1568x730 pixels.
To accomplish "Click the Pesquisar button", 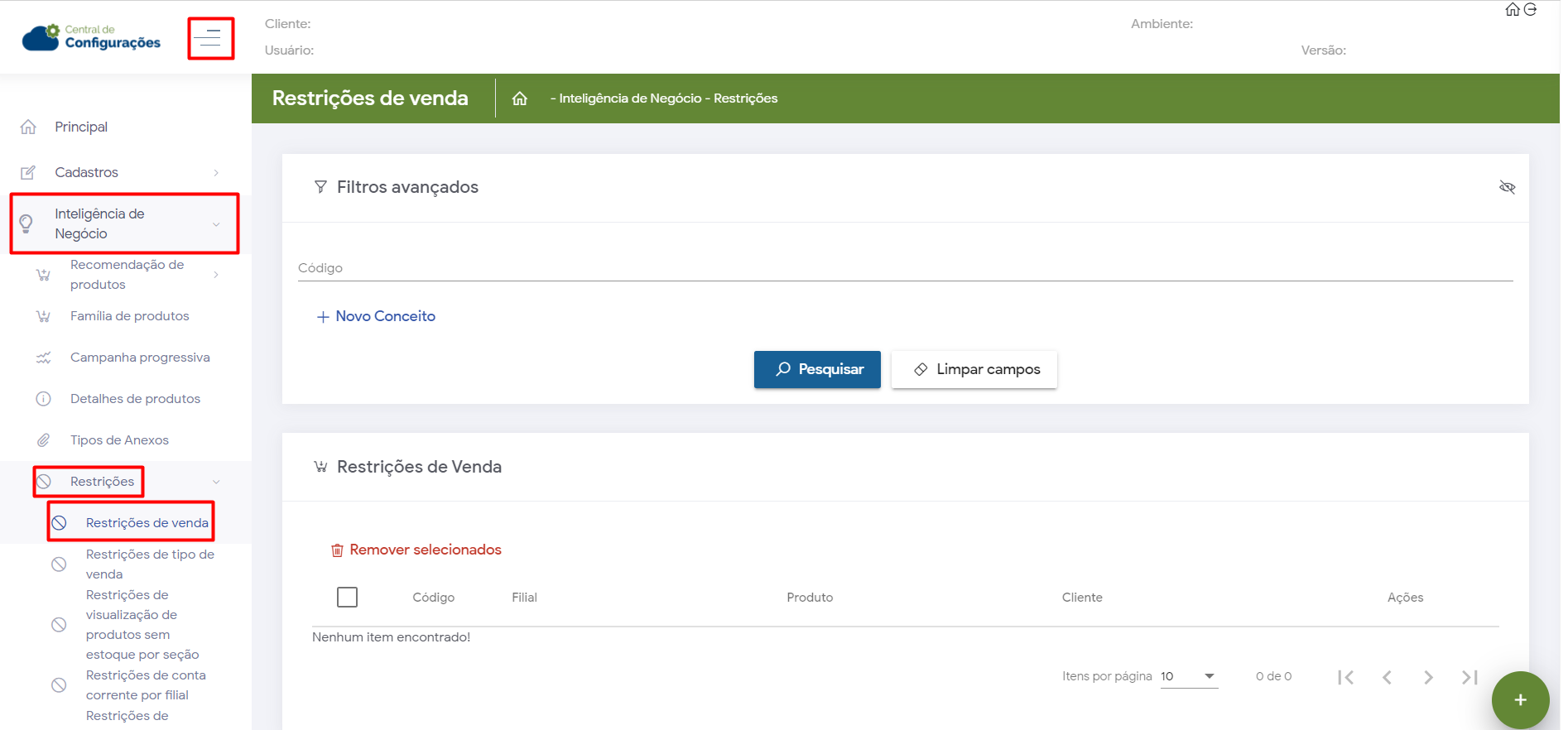I will tap(817, 369).
